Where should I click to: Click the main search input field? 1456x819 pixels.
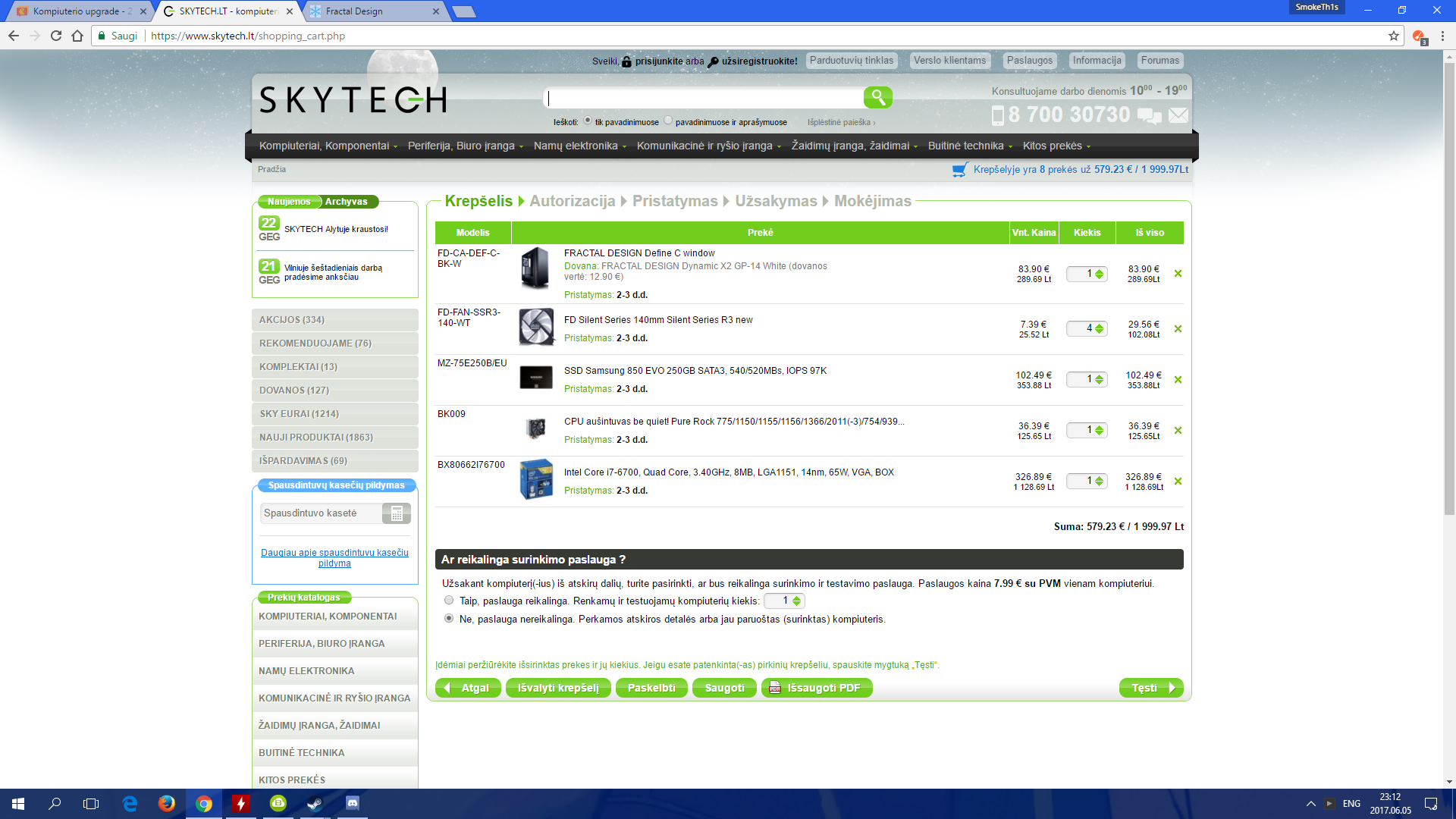coord(704,98)
